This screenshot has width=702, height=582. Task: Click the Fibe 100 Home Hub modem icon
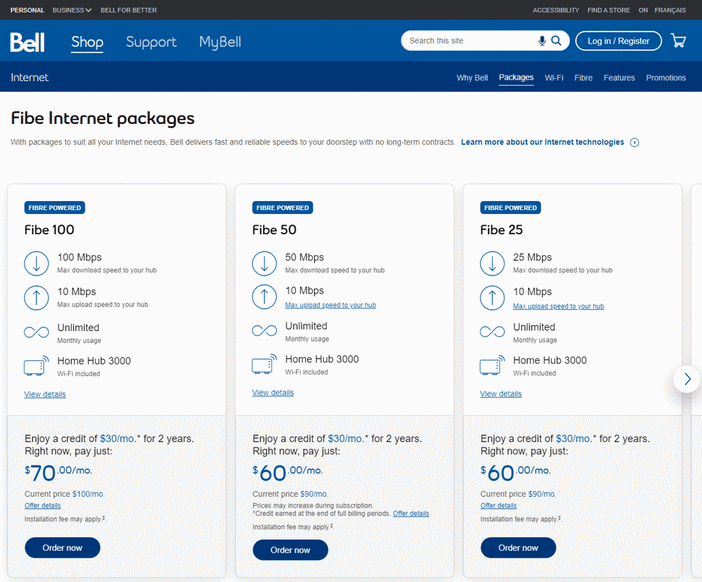(36, 366)
